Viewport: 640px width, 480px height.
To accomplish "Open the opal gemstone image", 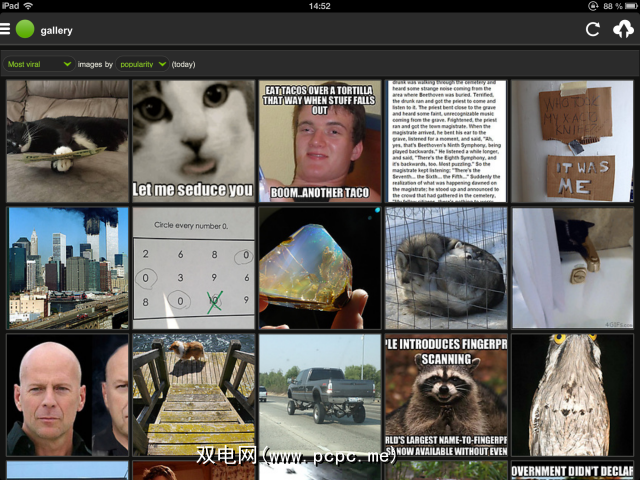I will [320, 268].
